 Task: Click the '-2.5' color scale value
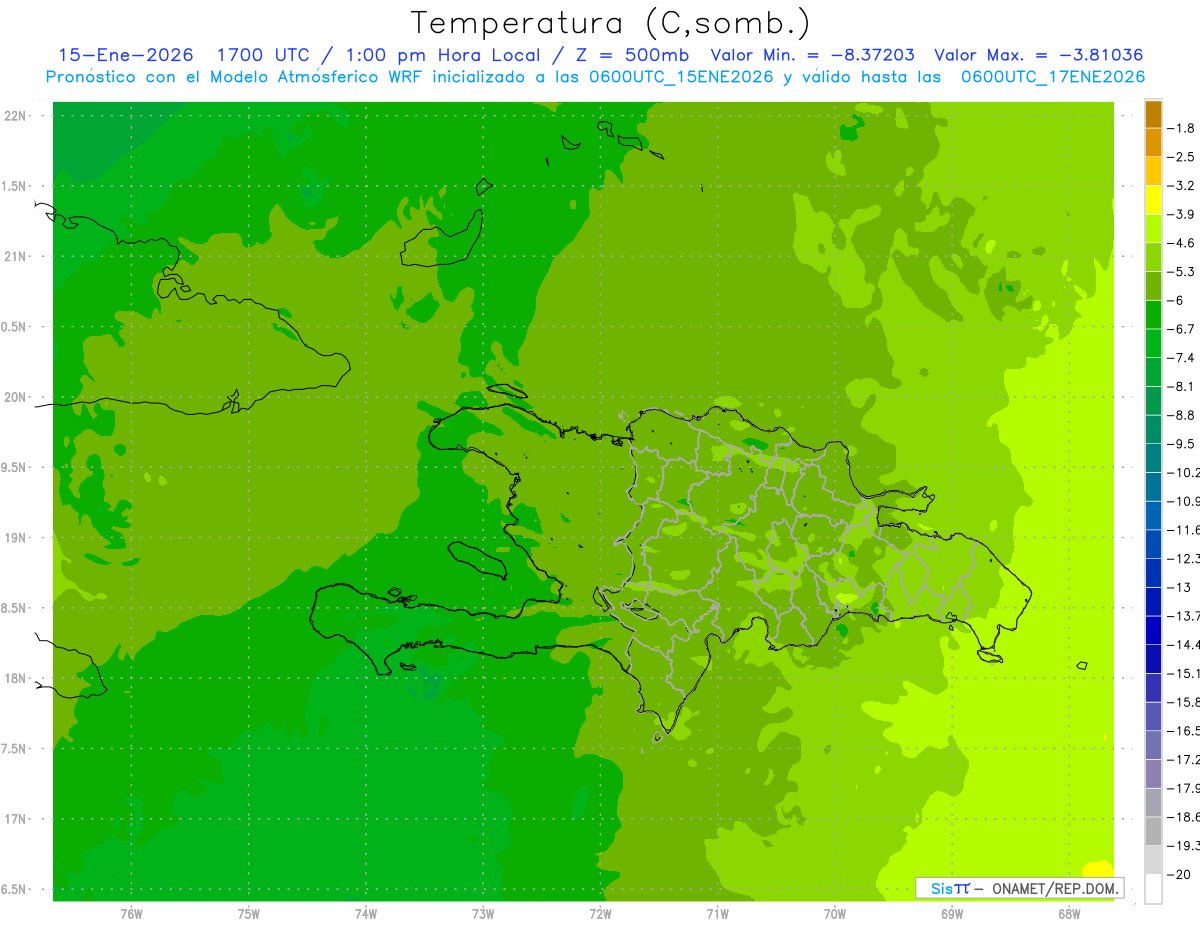(1181, 157)
